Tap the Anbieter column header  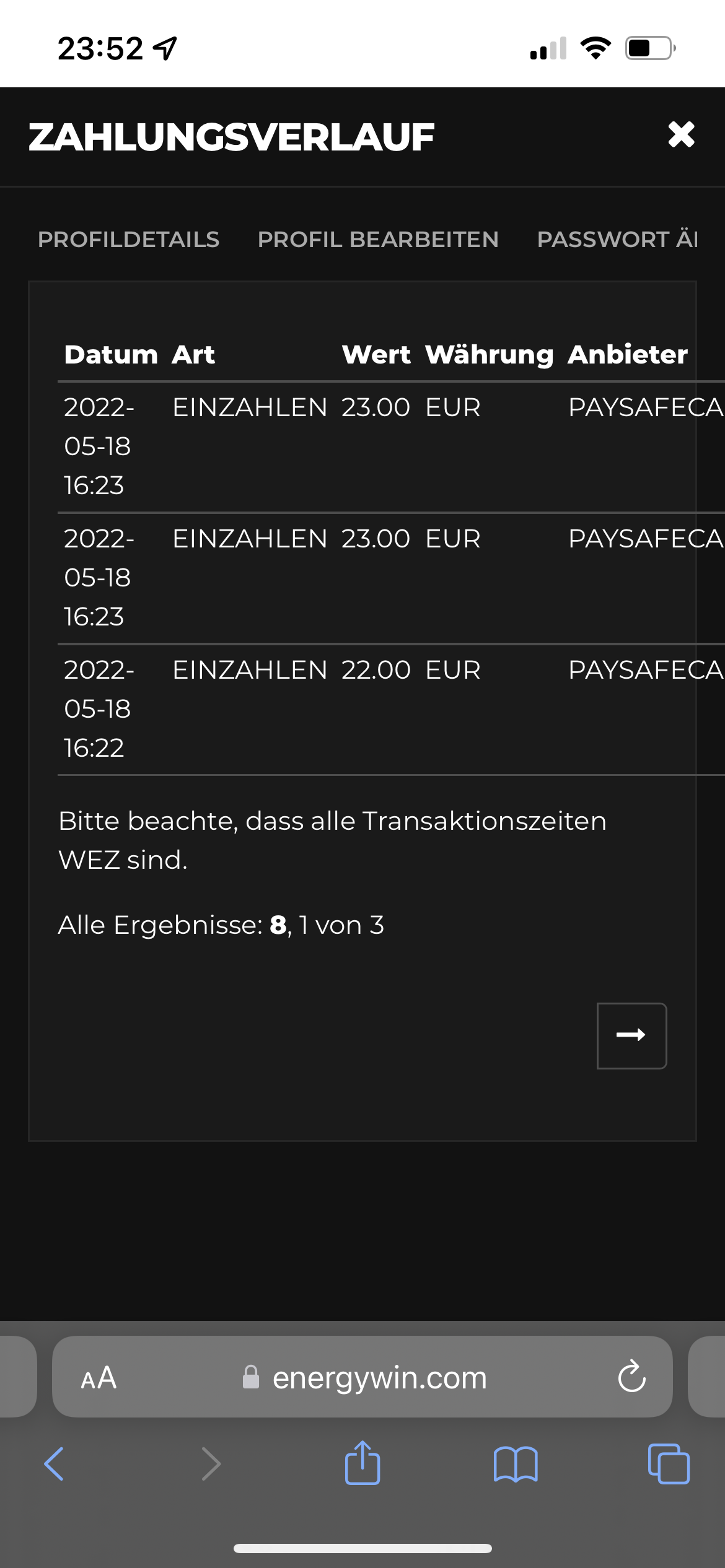[x=627, y=355]
